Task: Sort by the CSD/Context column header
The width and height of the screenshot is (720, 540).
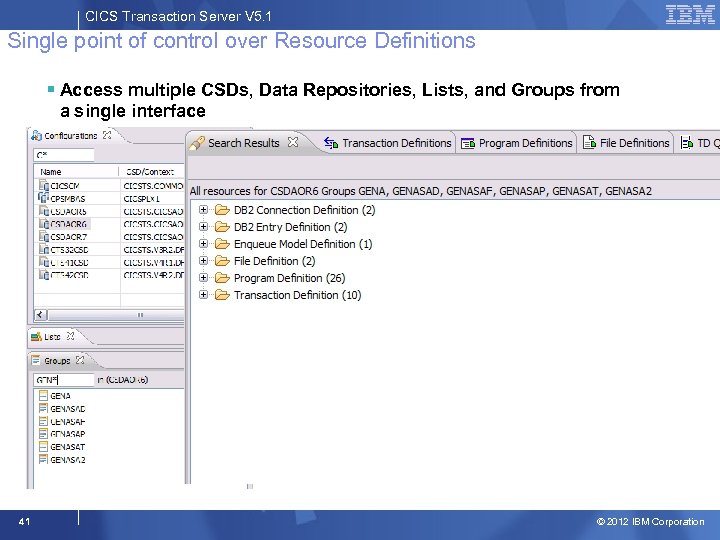Action: tap(152, 172)
